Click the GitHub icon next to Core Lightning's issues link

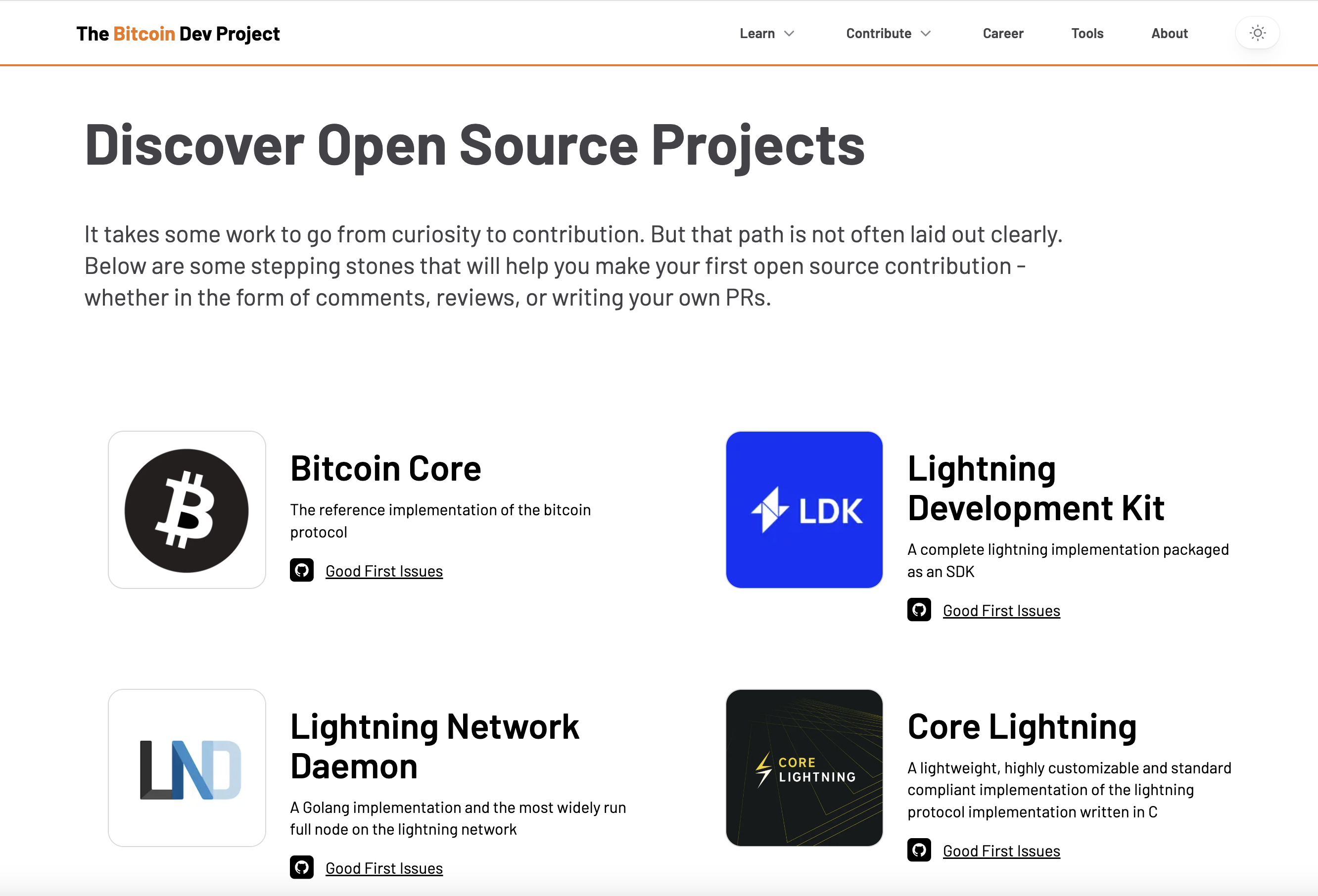pyautogui.click(x=919, y=850)
